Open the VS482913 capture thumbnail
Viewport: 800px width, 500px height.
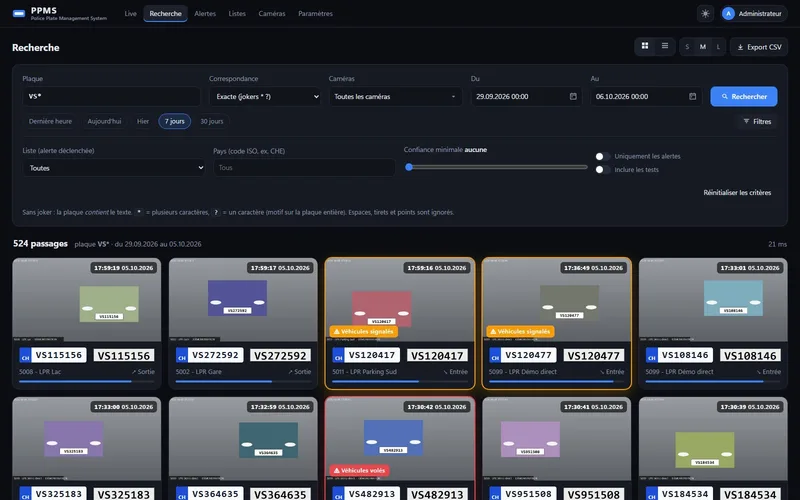click(400, 440)
